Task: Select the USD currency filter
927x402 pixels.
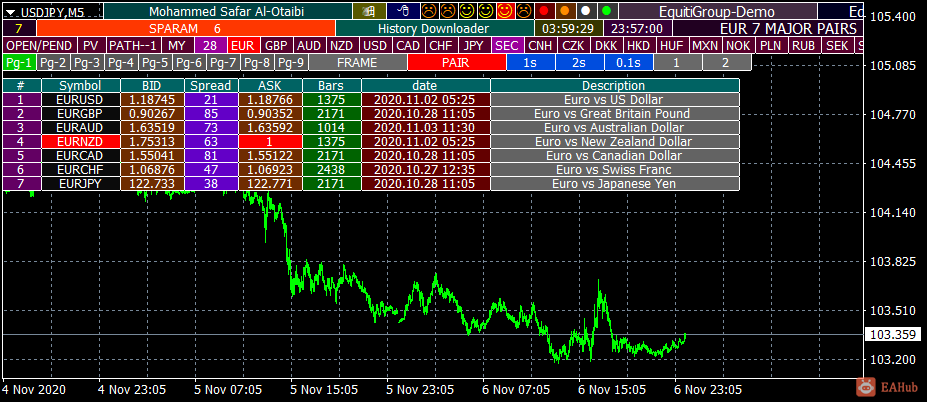Action: 375,46
